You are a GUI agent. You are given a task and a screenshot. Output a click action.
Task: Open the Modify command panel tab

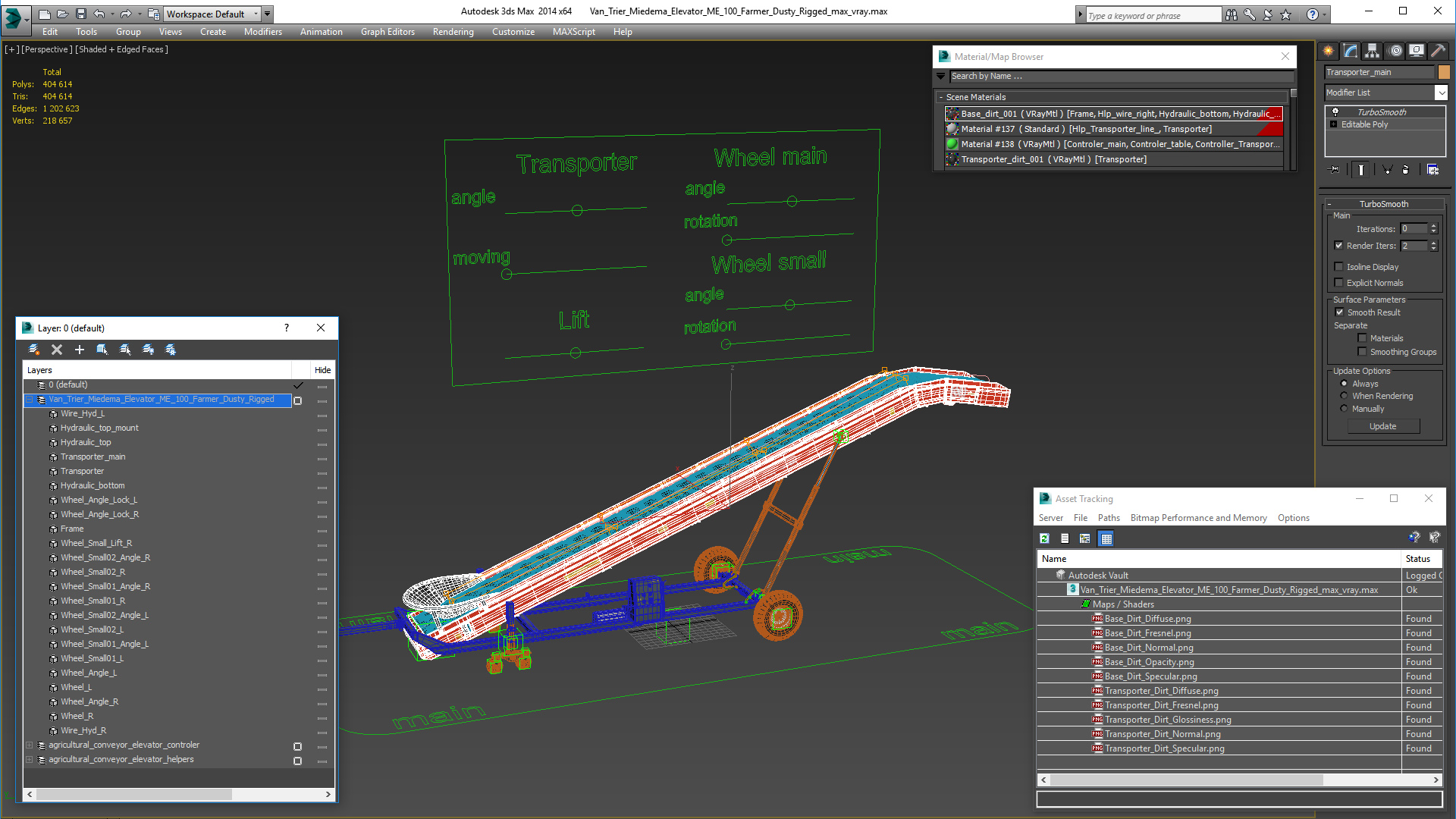point(1351,51)
